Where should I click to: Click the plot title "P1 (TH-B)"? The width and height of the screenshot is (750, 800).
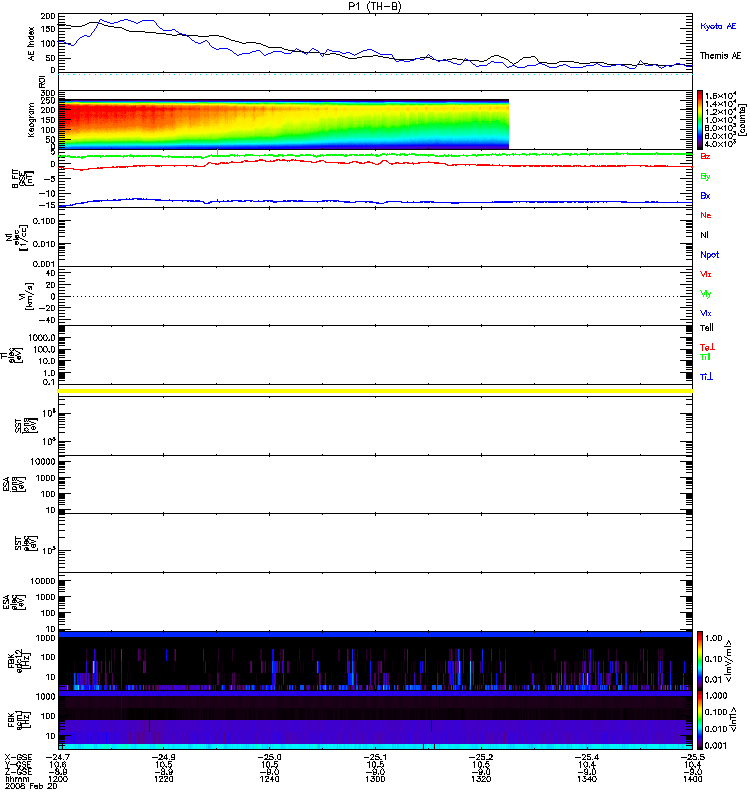tap(374, 6)
